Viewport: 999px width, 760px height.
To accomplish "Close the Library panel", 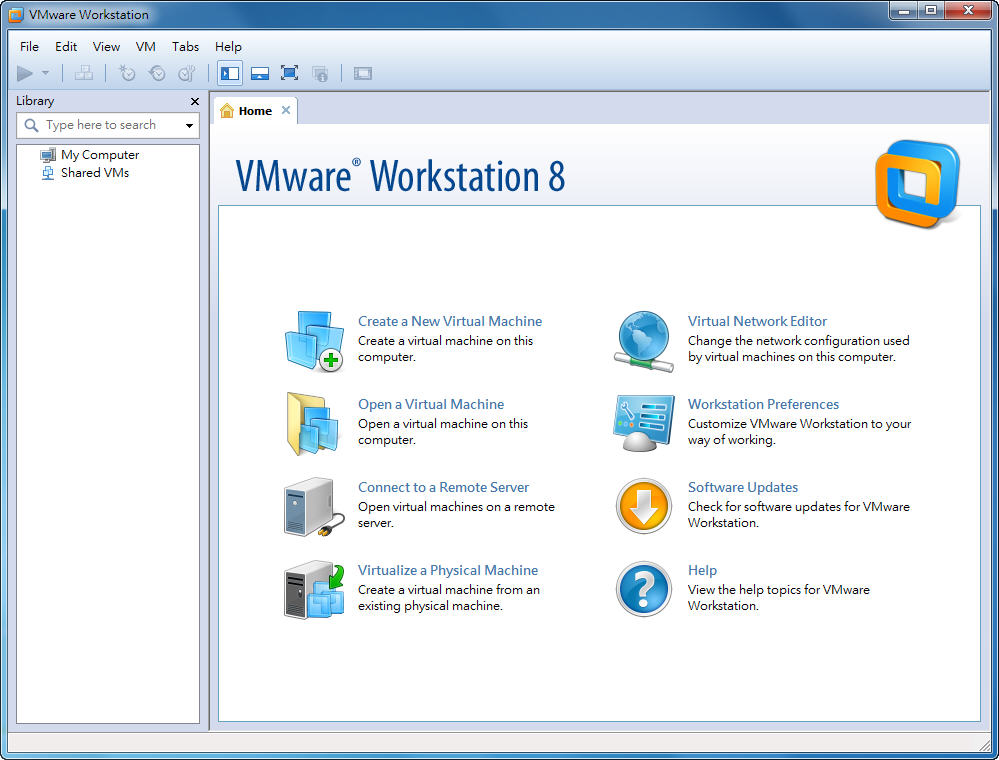I will point(195,101).
